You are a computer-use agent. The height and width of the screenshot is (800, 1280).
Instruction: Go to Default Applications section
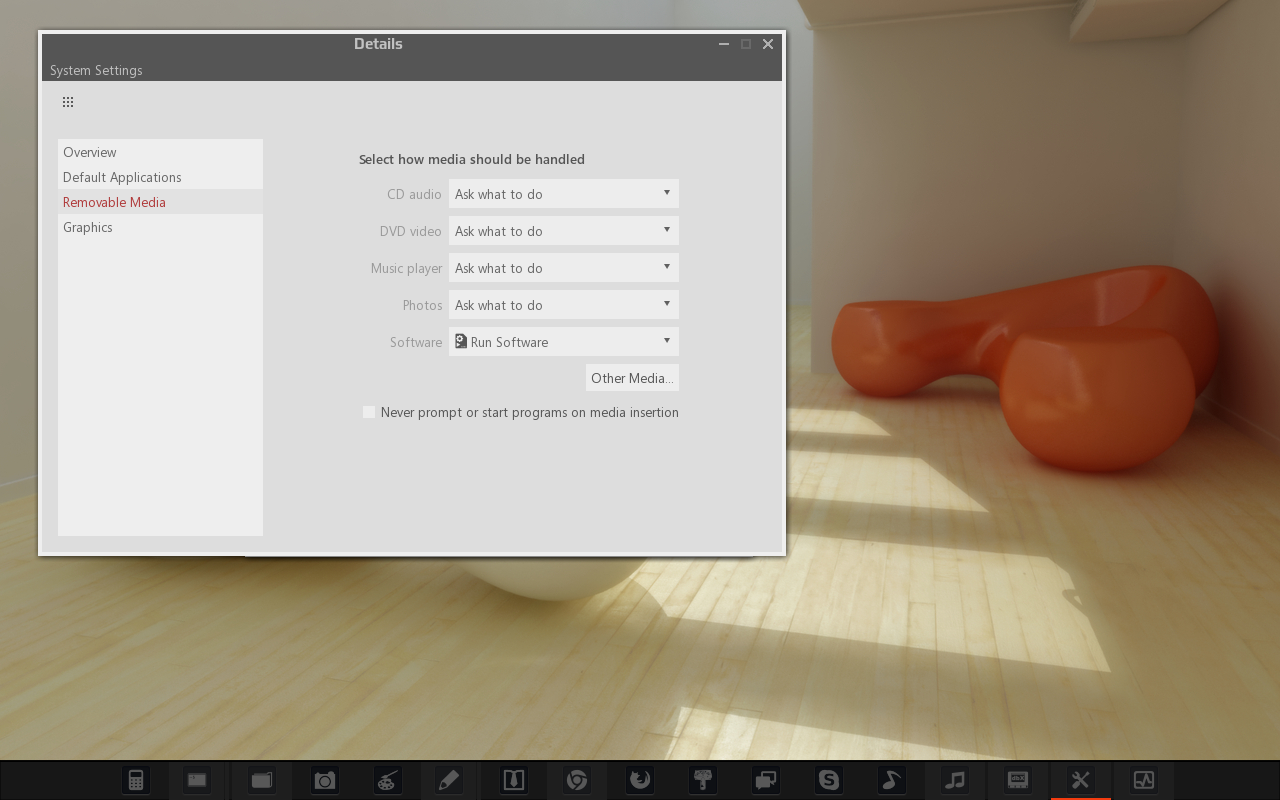click(x=160, y=177)
